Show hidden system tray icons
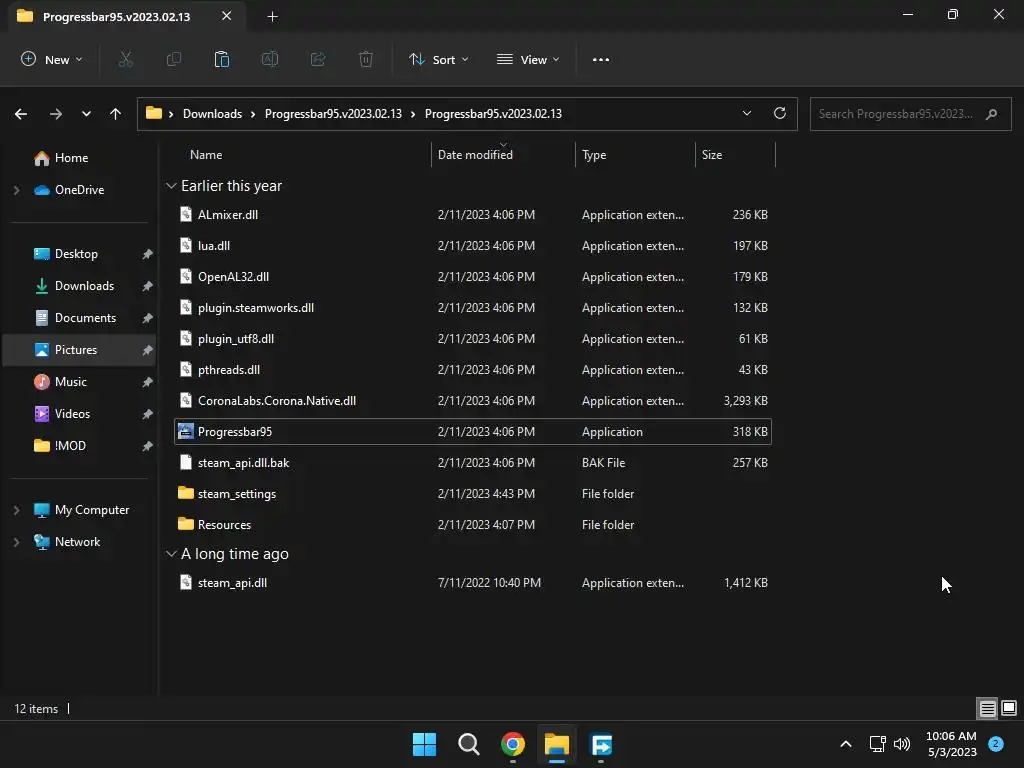The width and height of the screenshot is (1024, 768). pos(846,744)
